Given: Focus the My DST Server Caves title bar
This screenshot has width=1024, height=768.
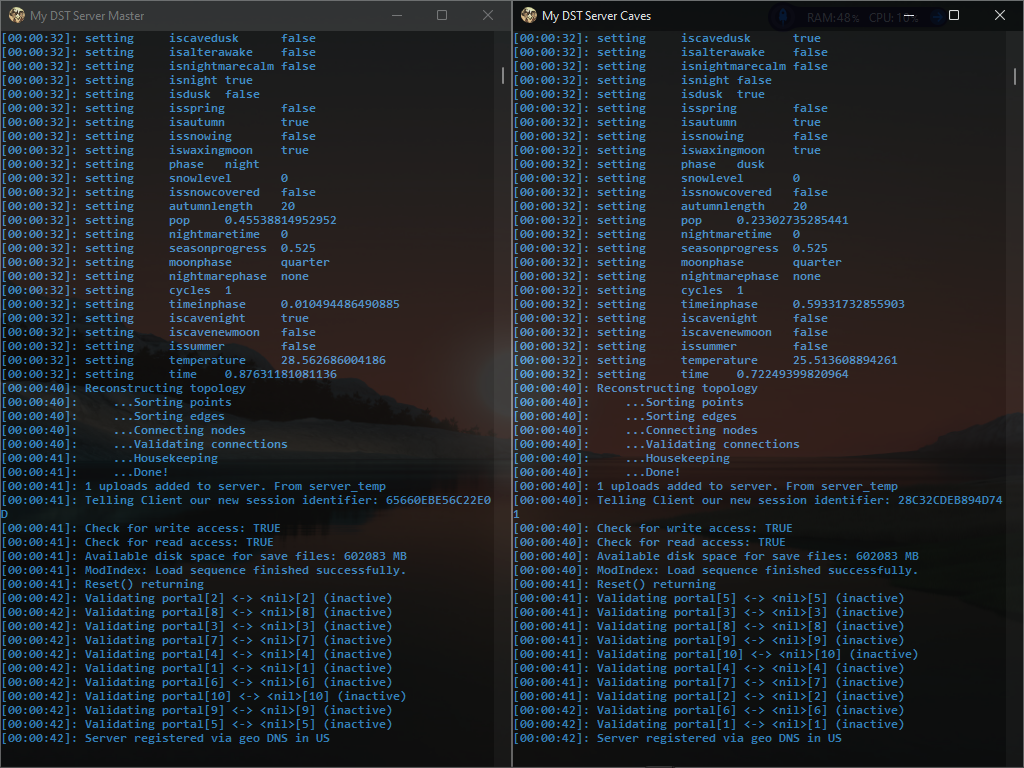Looking at the screenshot, I should pyautogui.click(x=700, y=16).
